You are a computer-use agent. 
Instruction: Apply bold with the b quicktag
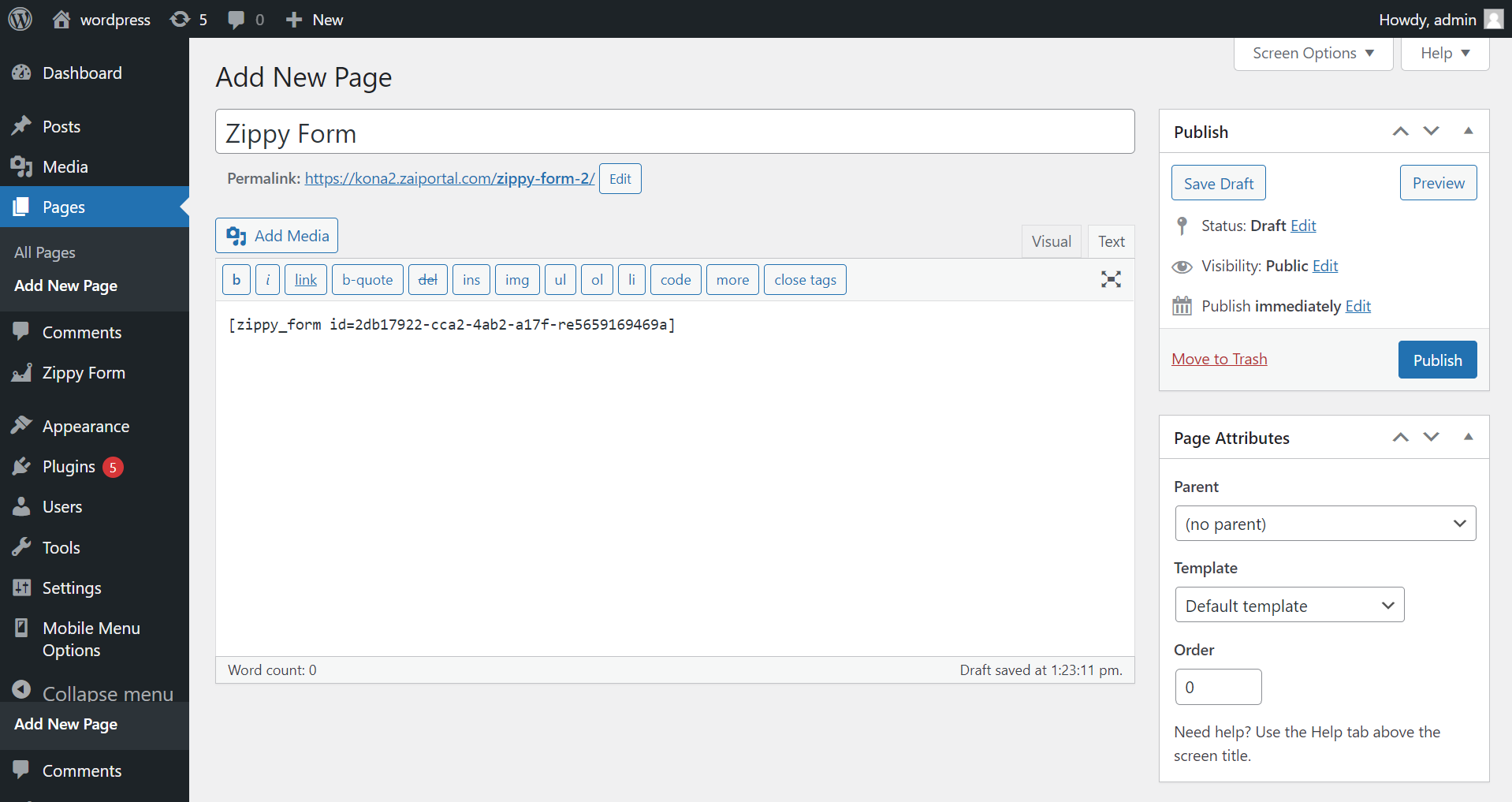[x=236, y=279]
